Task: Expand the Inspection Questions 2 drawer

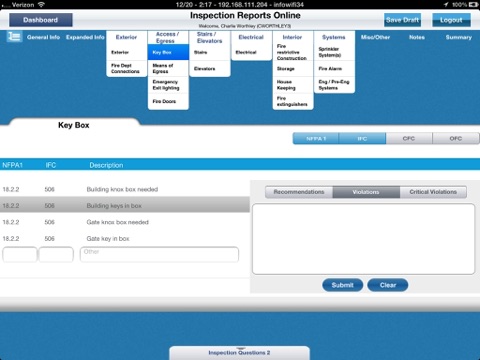Action: point(239,353)
